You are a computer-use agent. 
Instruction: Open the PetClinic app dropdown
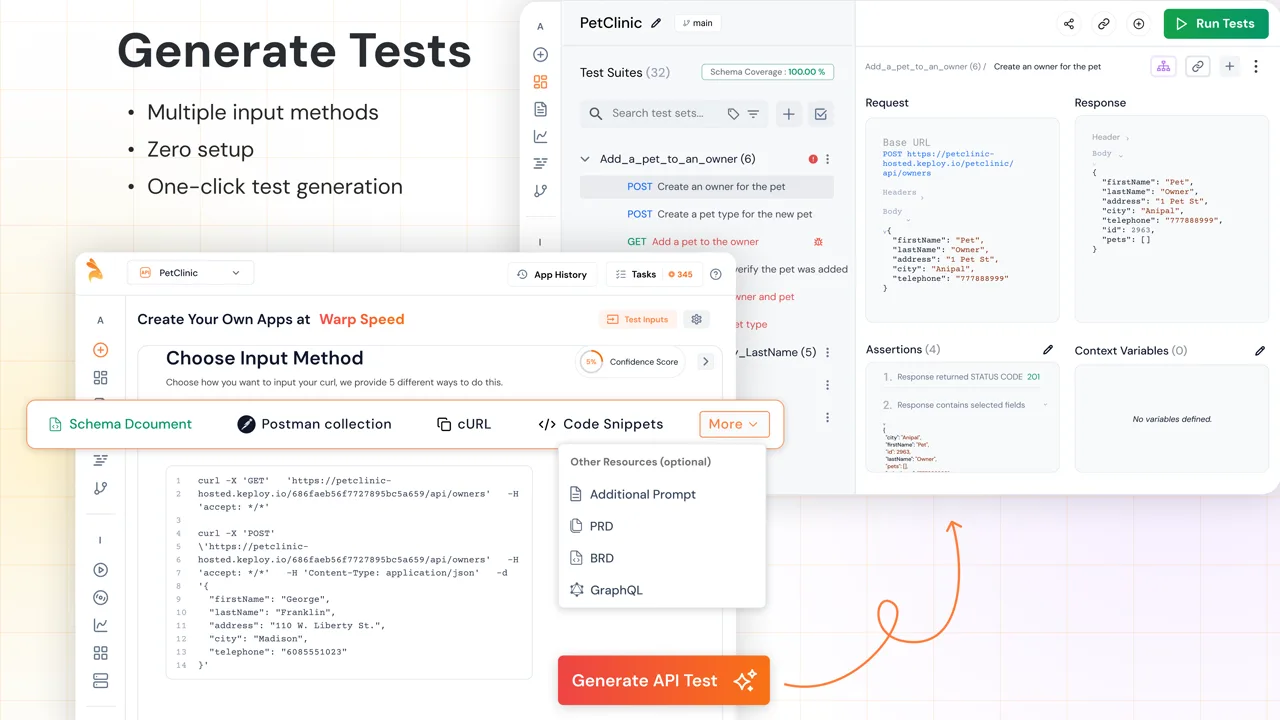pos(190,273)
